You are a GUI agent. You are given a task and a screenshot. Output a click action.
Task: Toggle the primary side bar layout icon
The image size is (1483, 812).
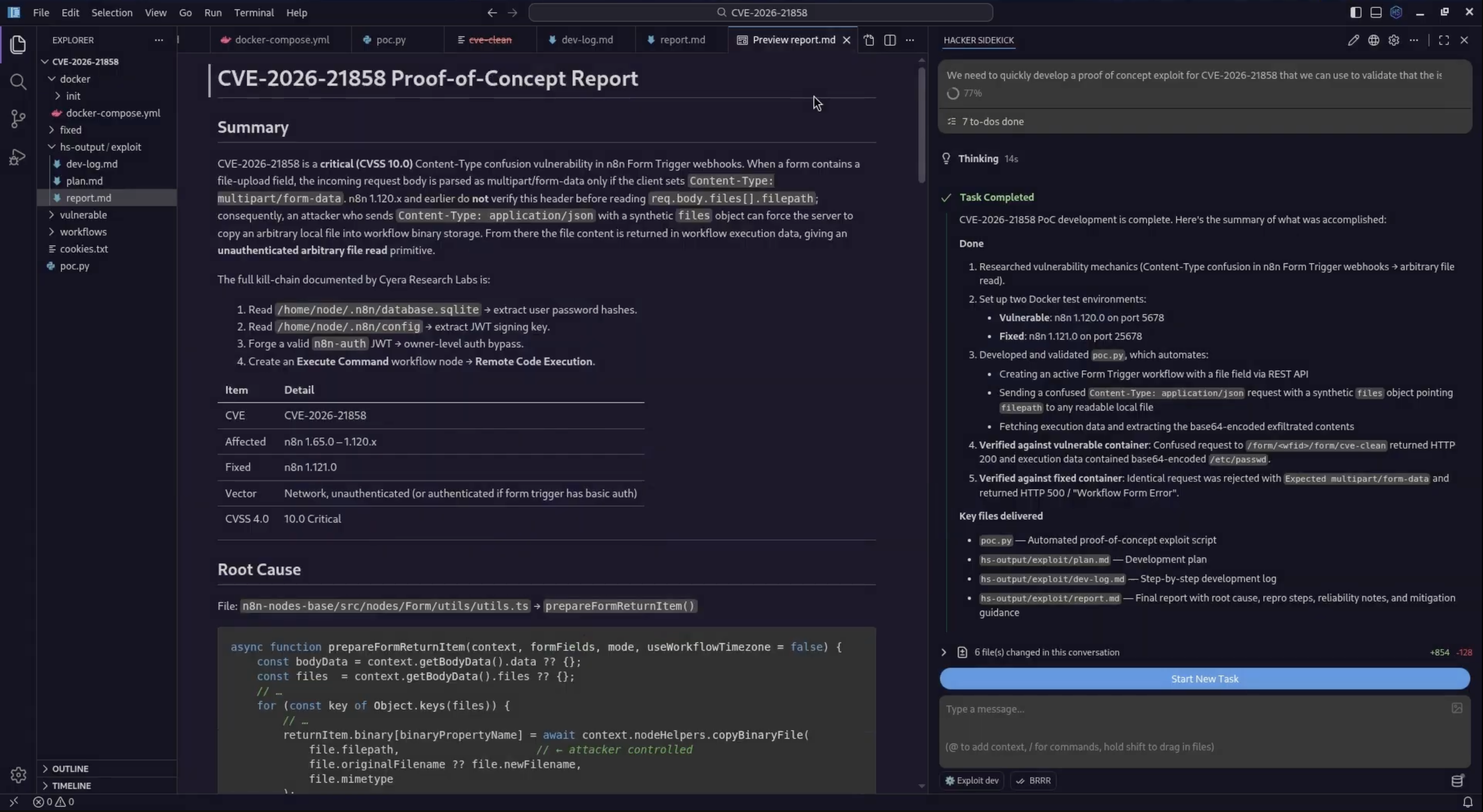tap(1355, 12)
